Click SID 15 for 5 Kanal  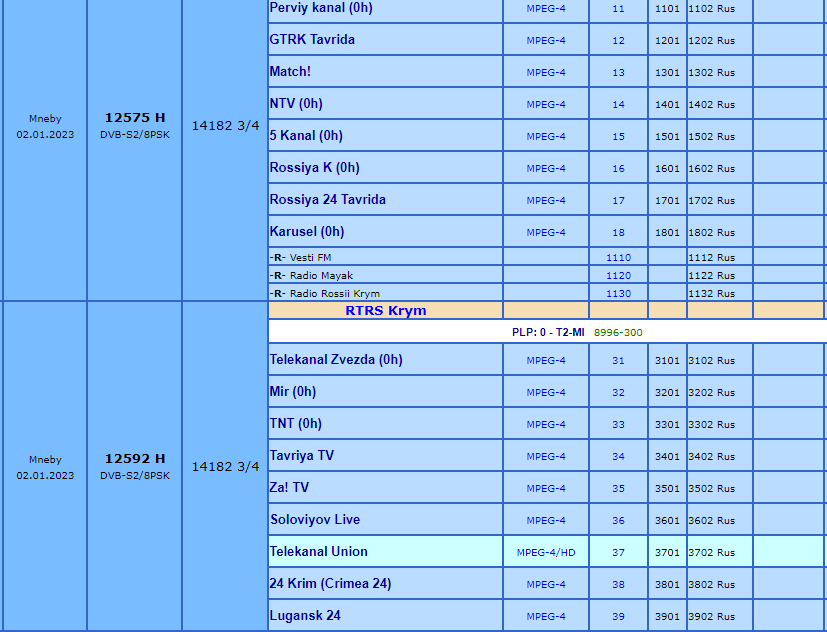coord(619,137)
